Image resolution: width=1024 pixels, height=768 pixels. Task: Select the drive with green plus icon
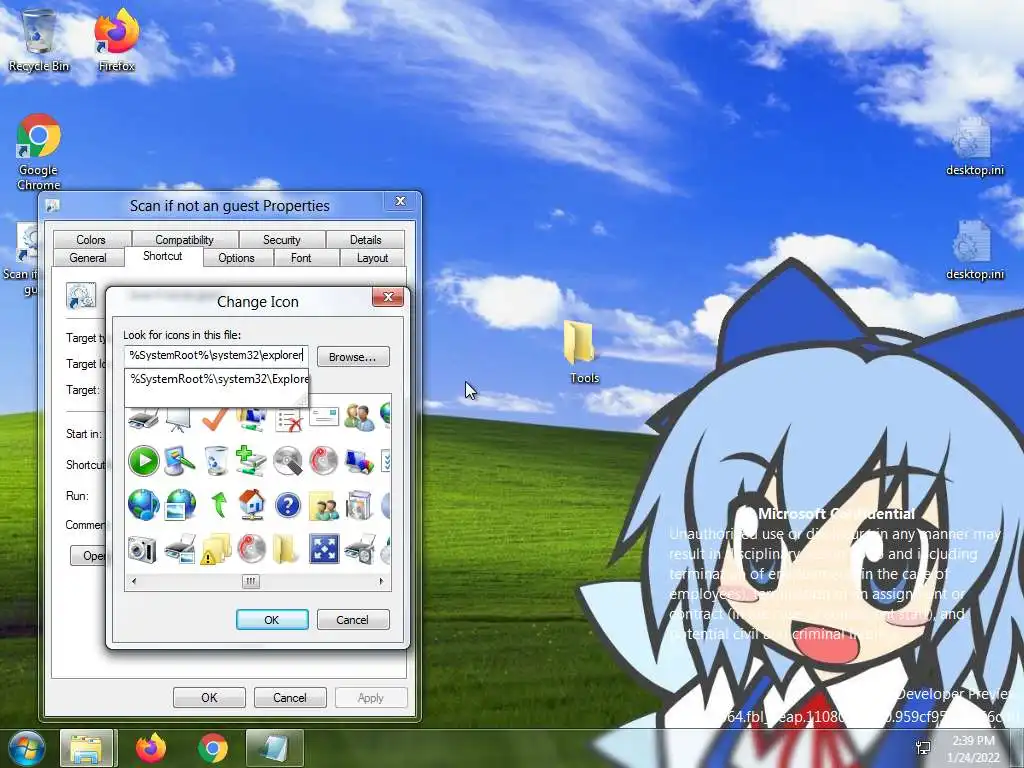251,460
